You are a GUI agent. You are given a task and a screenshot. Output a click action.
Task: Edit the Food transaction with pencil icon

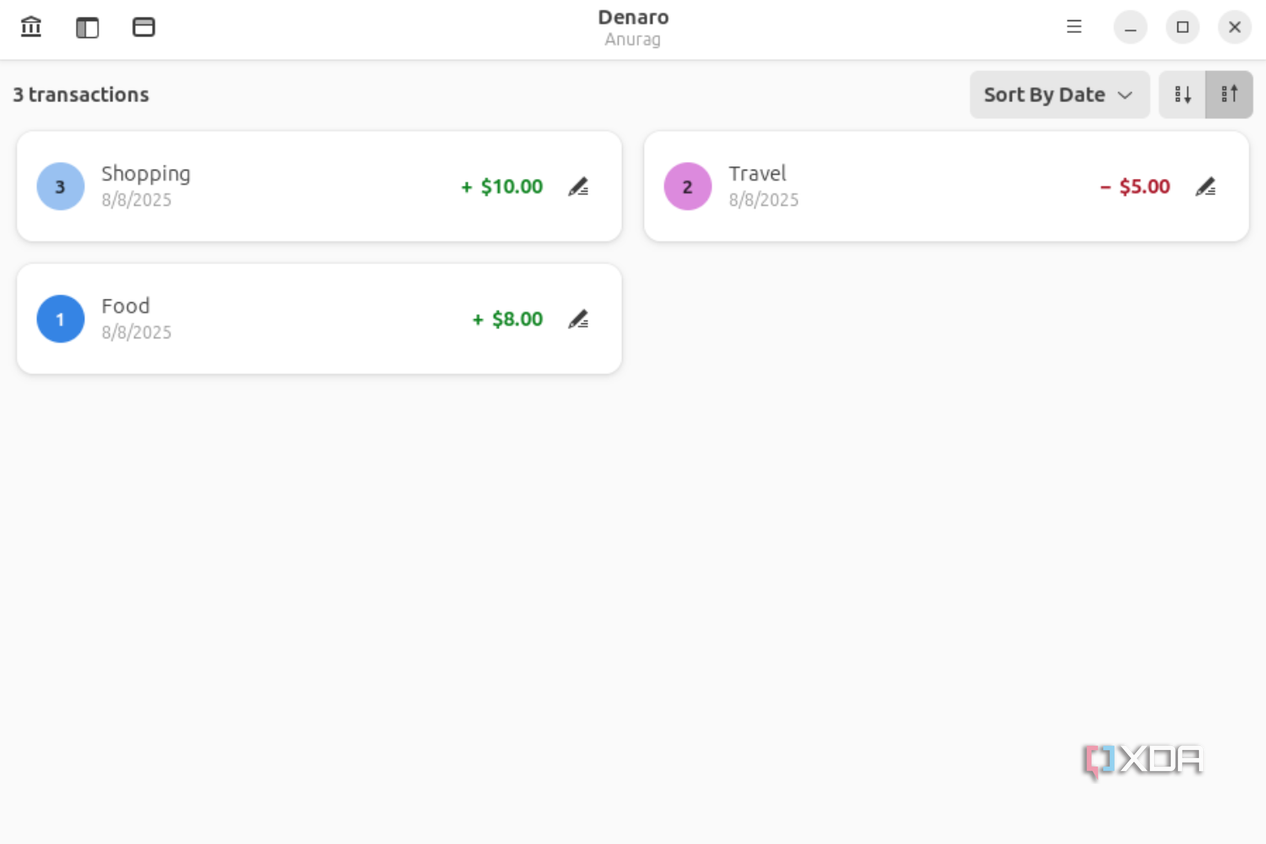point(578,319)
